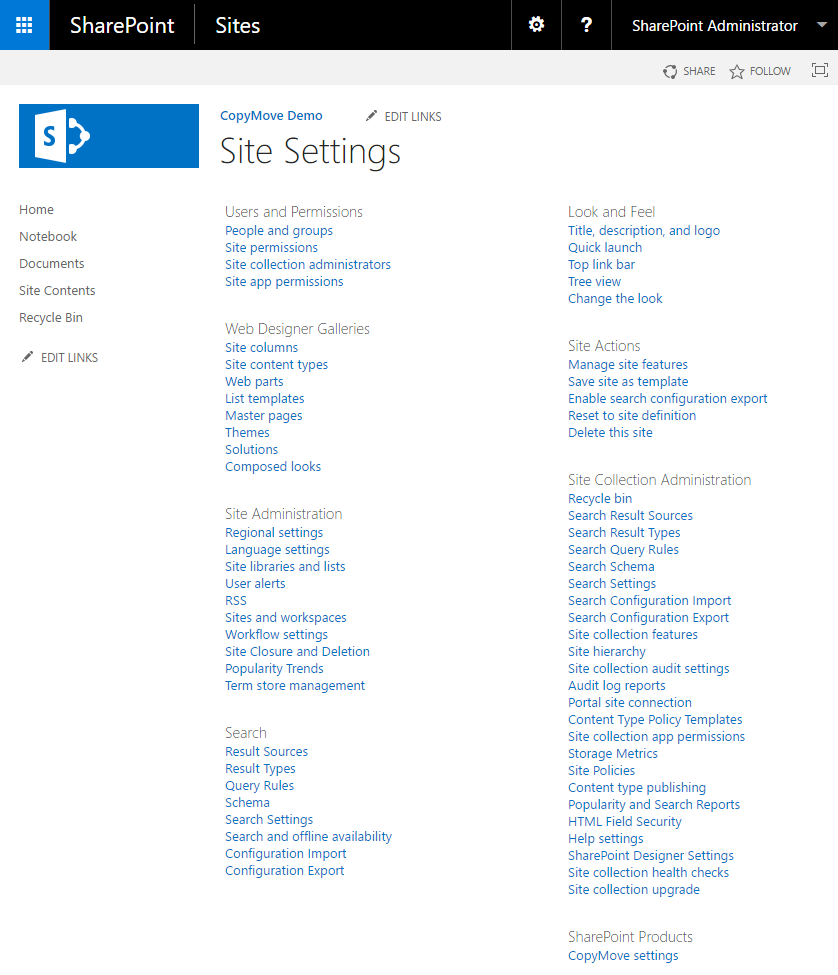Open Site Contents in the left navigation
The height and width of the screenshot is (975, 838).
[x=56, y=290]
